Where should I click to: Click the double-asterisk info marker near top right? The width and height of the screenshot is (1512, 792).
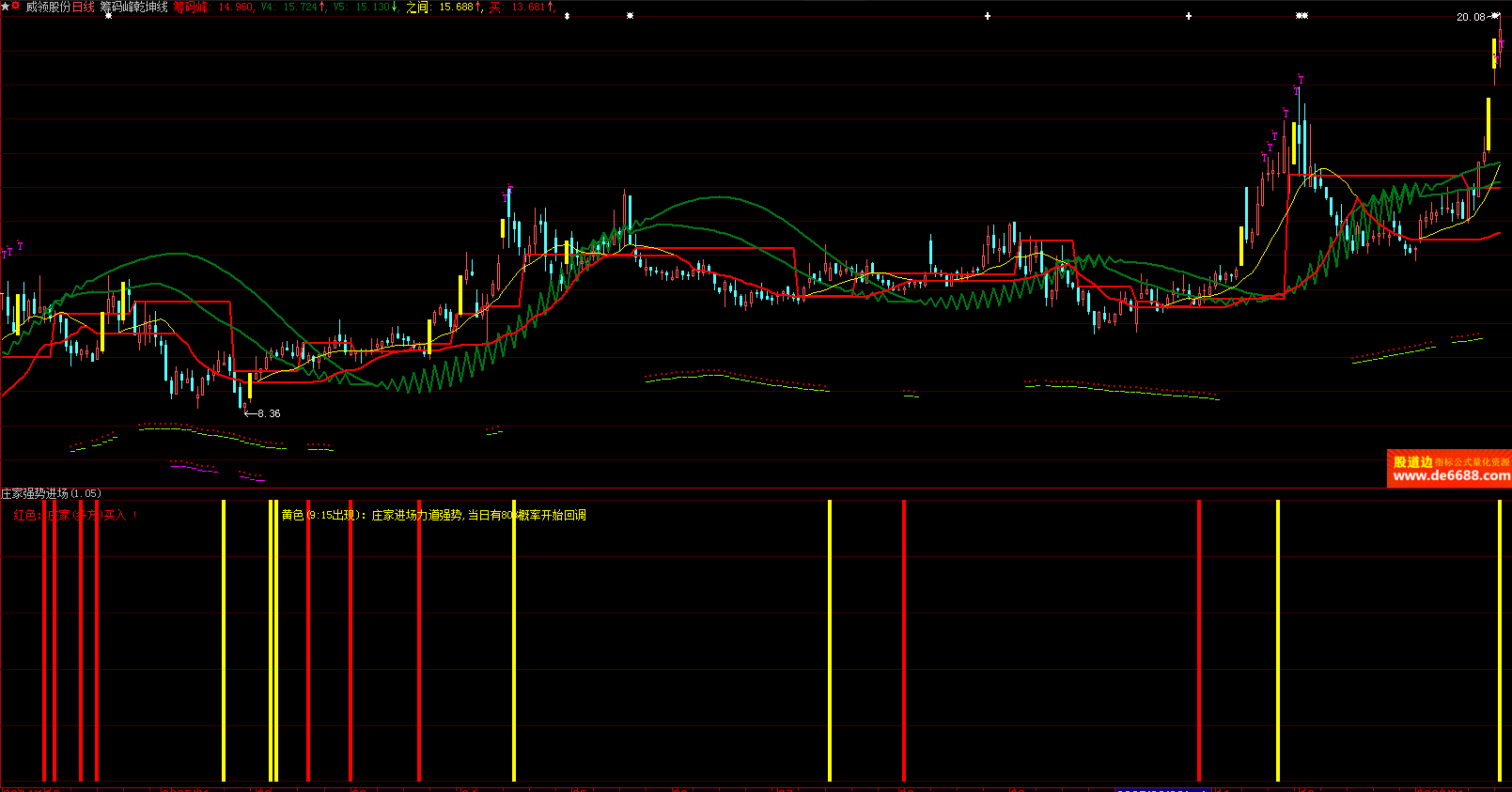point(1302,16)
